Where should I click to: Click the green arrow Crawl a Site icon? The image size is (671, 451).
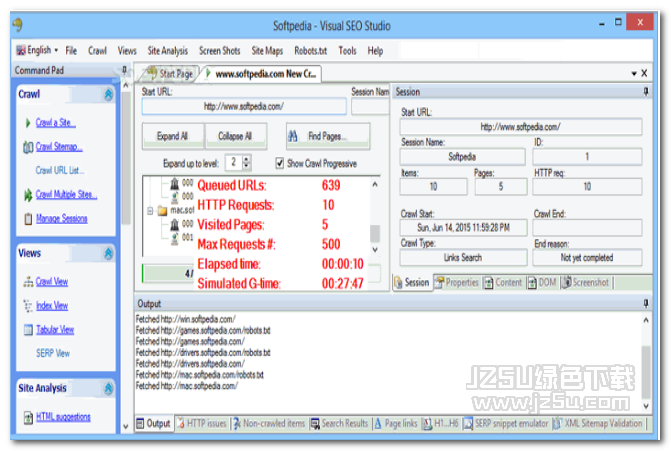[x=28, y=123]
